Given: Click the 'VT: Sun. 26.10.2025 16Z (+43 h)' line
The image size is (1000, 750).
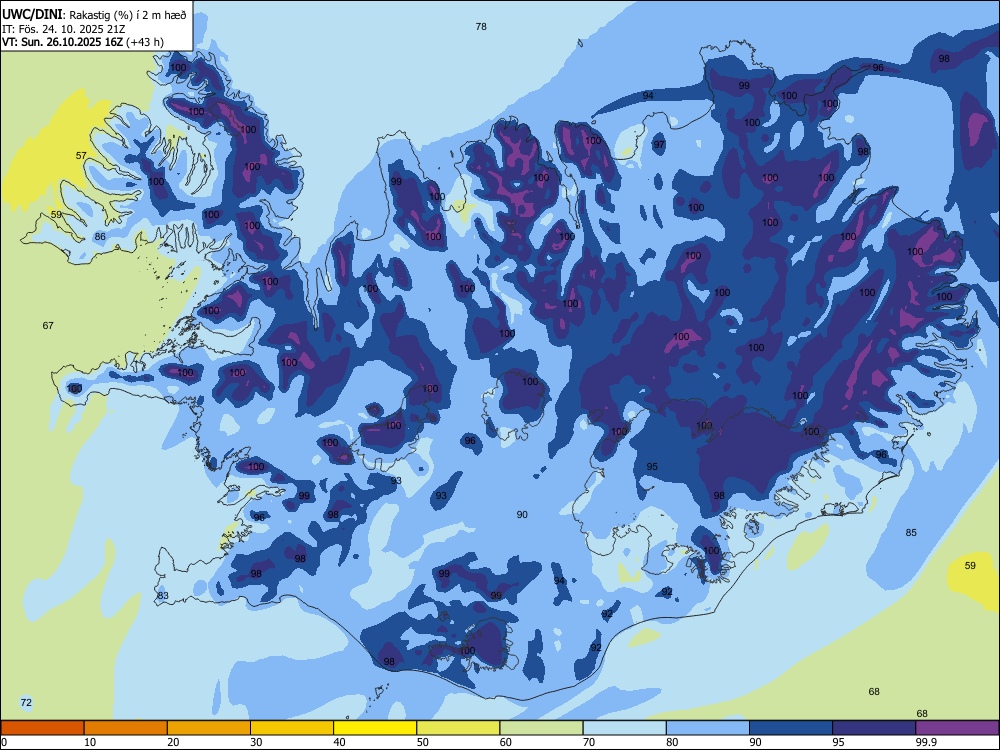Looking at the screenshot, I should pyautogui.click(x=83, y=42).
